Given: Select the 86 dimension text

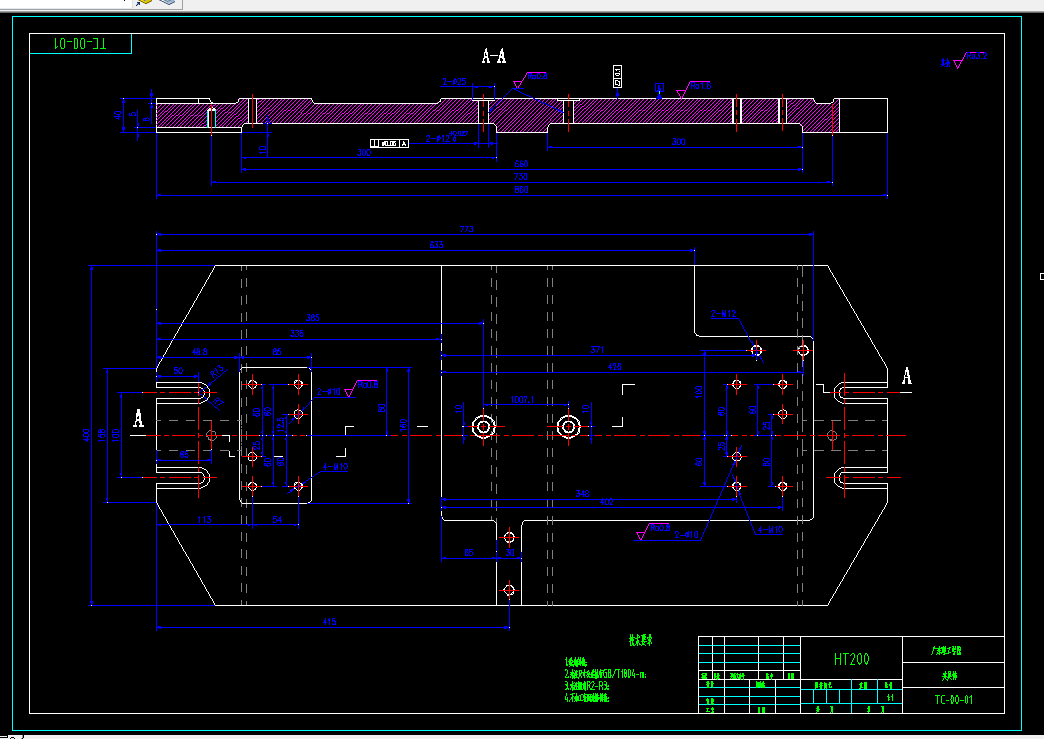Looking at the screenshot, I should pos(277,352).
